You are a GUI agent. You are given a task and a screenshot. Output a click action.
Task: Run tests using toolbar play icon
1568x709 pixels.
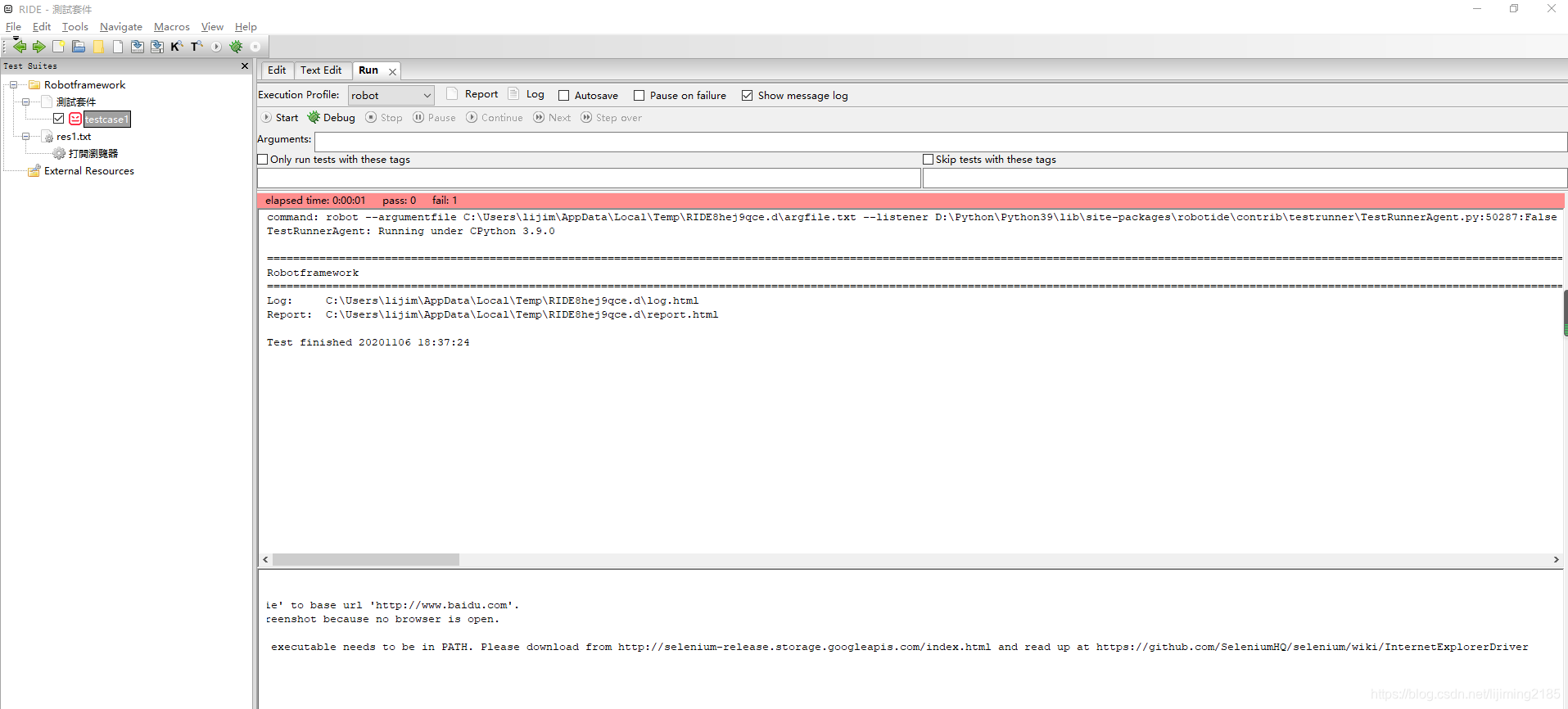tap(216, 47)
